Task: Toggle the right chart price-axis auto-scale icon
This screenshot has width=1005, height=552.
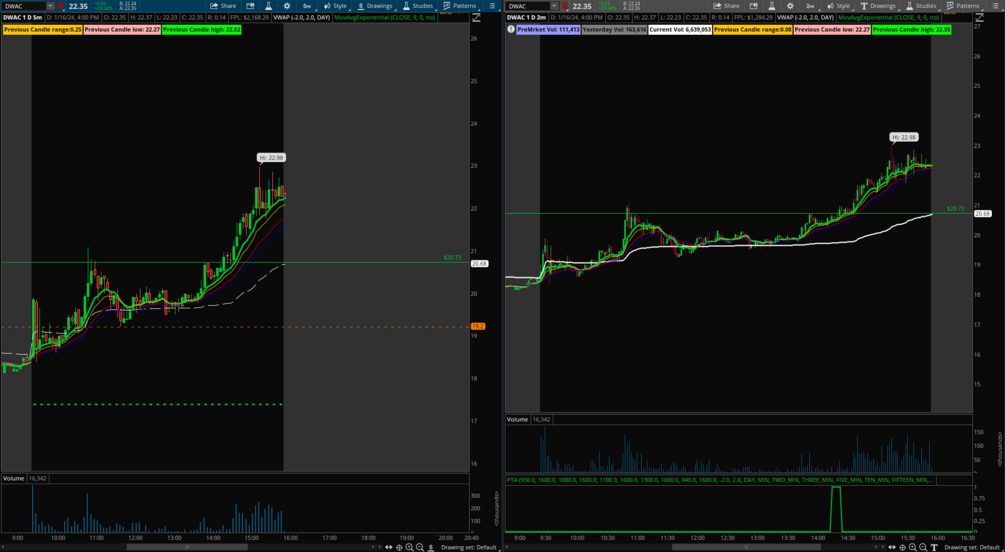Action: coord(978,18)
